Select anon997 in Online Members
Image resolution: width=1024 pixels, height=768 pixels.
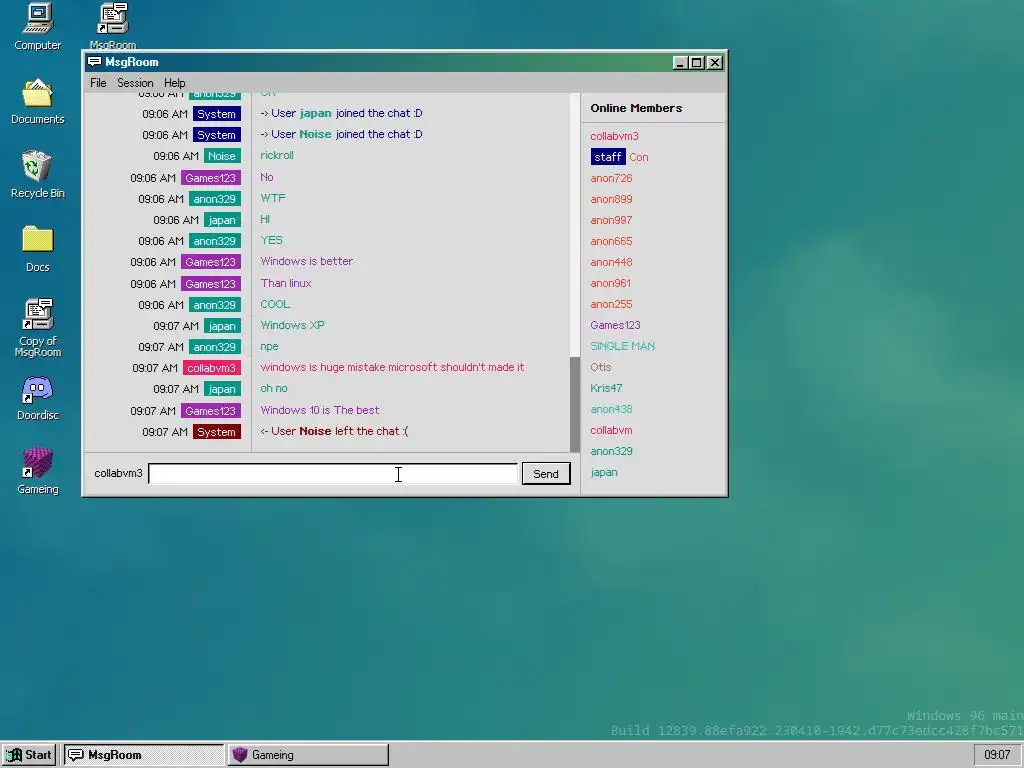click(x=611, y=220)
